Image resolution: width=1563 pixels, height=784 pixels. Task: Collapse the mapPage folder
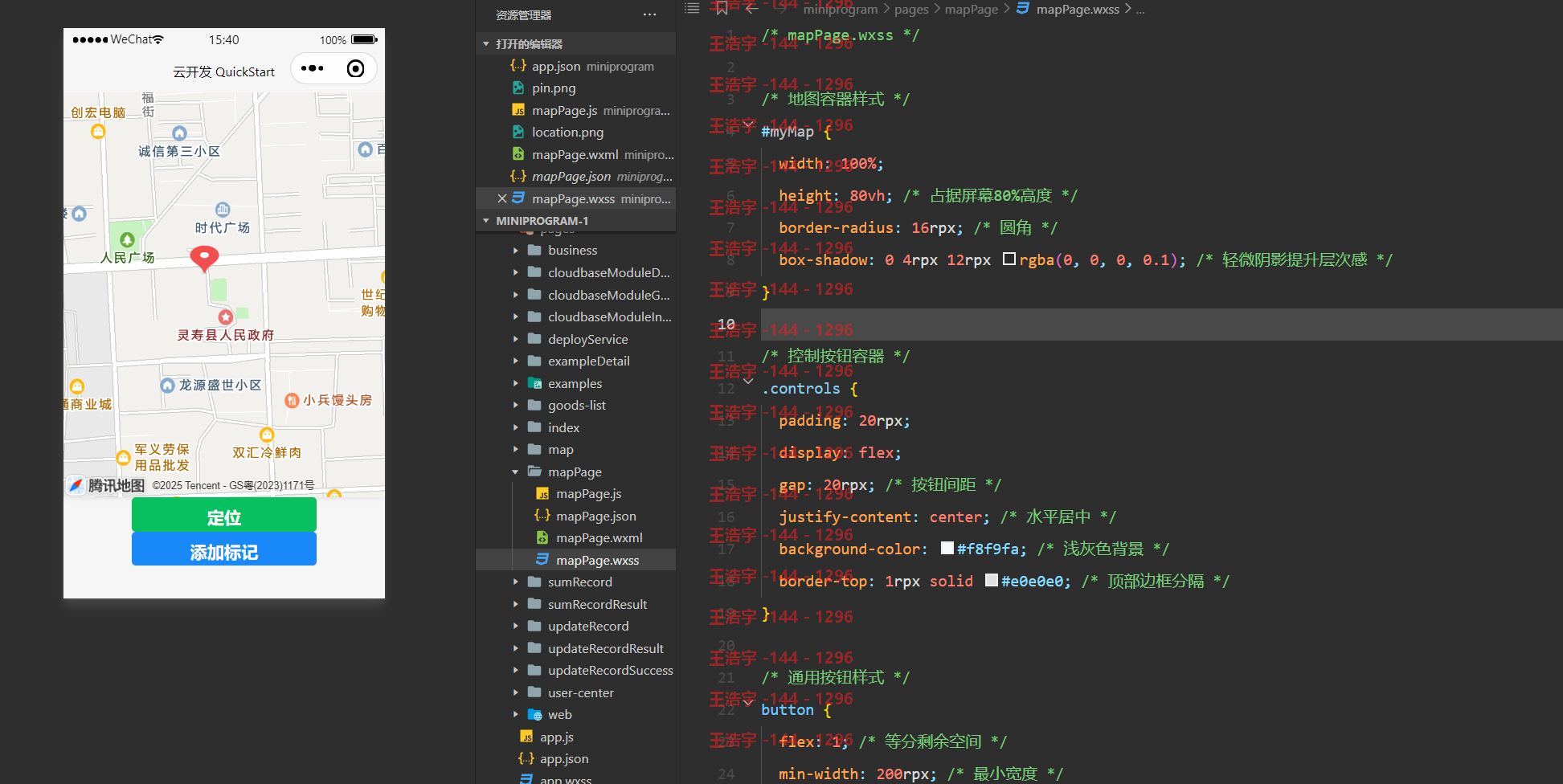pos(516,472)
